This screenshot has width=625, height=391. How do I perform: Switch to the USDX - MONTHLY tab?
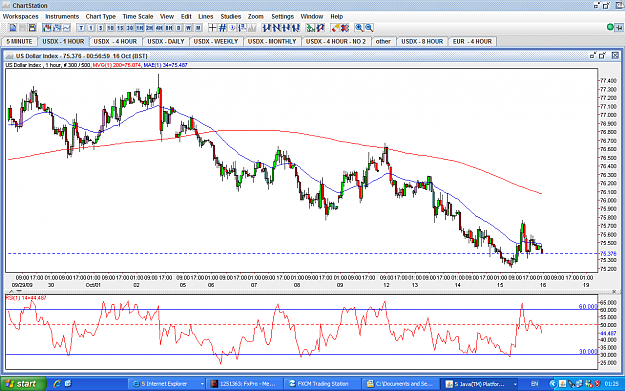(272, 41)
